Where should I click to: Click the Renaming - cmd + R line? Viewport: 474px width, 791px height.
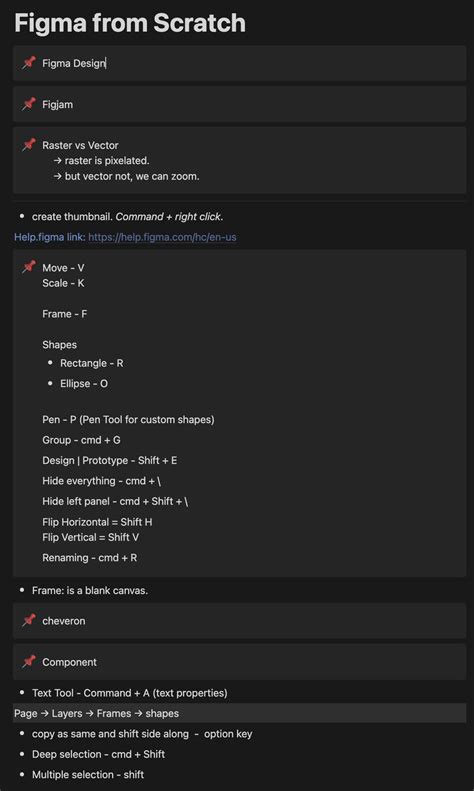coord(89,558)
